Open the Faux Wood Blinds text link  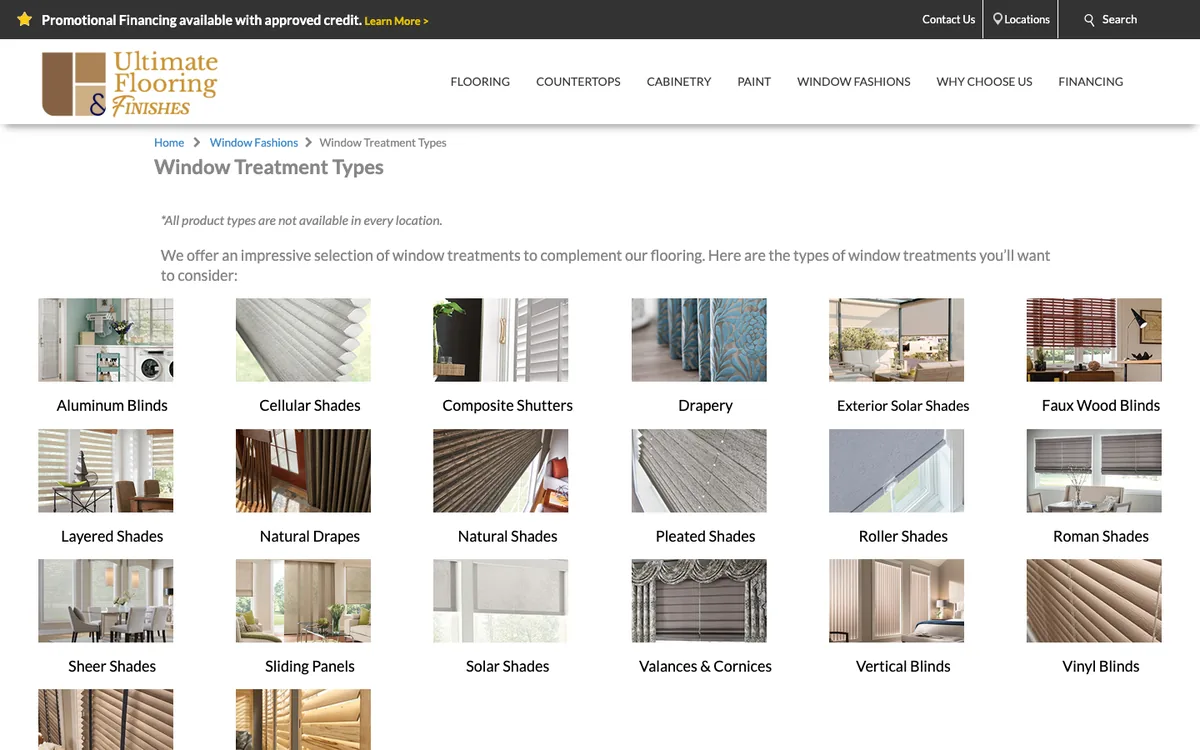[x=1101, y=406]
